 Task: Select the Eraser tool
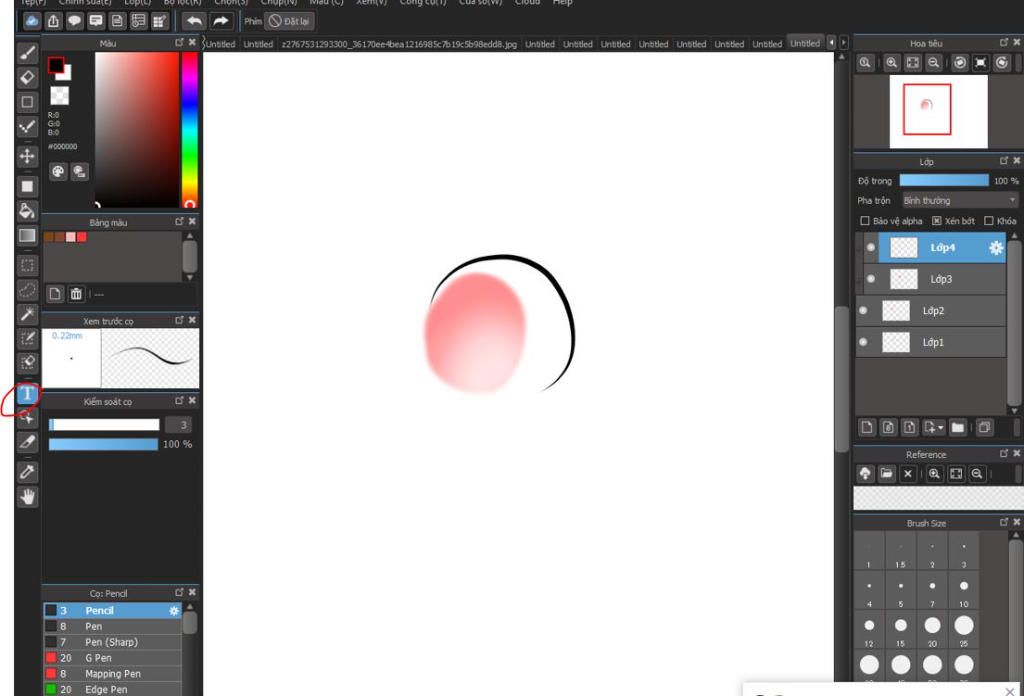coord(27,78)
